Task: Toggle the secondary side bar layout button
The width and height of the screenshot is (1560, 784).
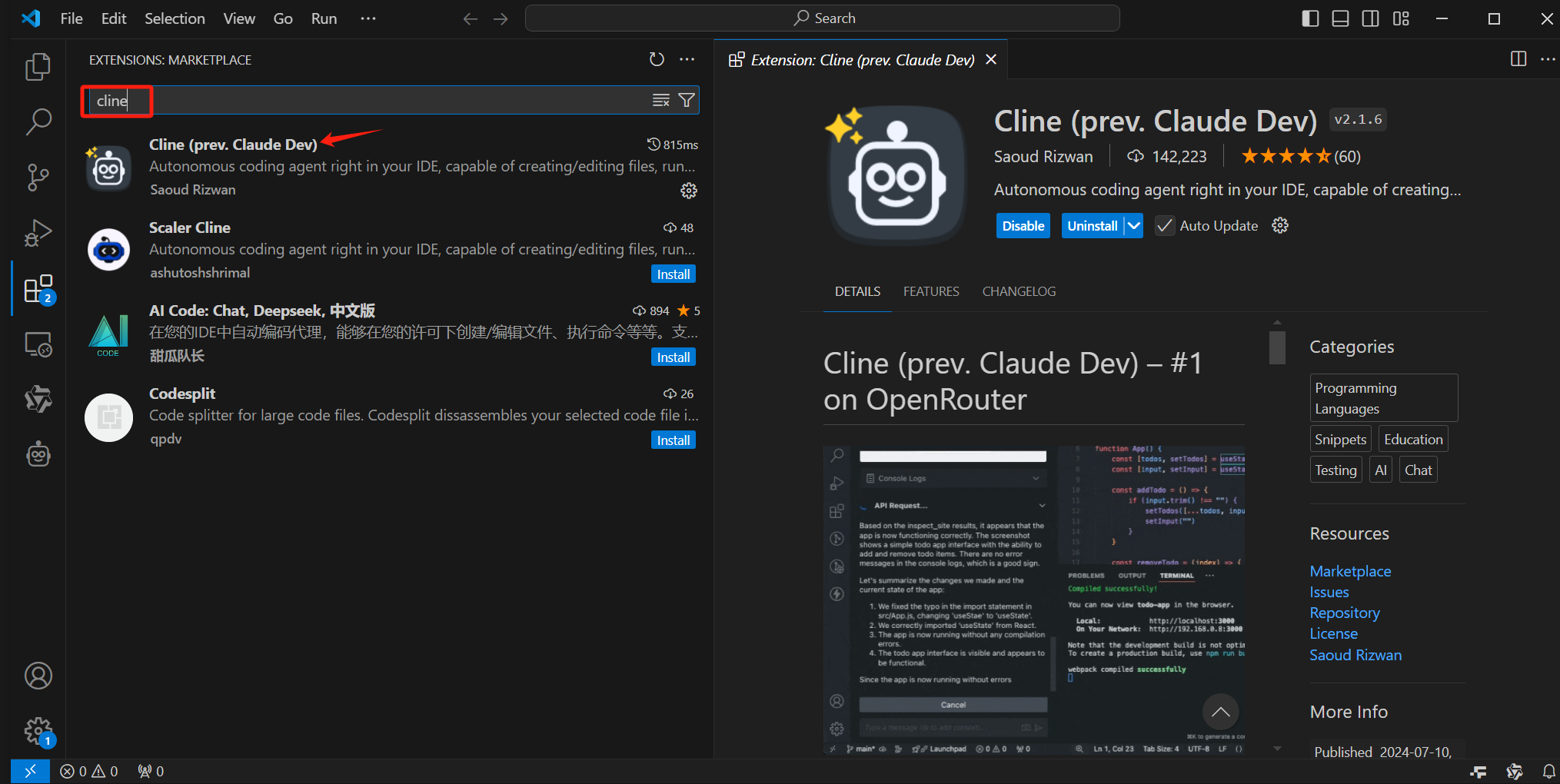Action: pos(1370,18)
